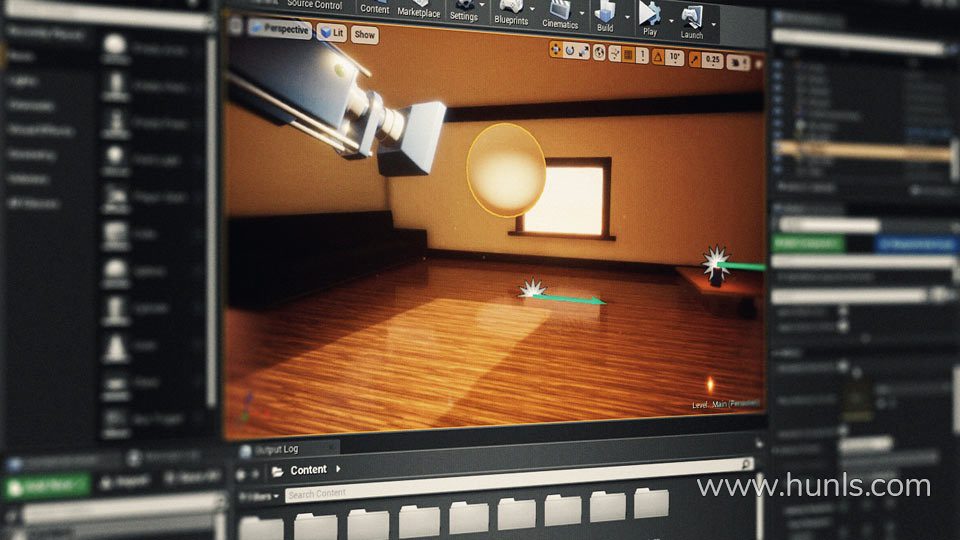The image size is (960, 540).
Task: Click the highlighted World Outliner row
Action: coord(863,151)
